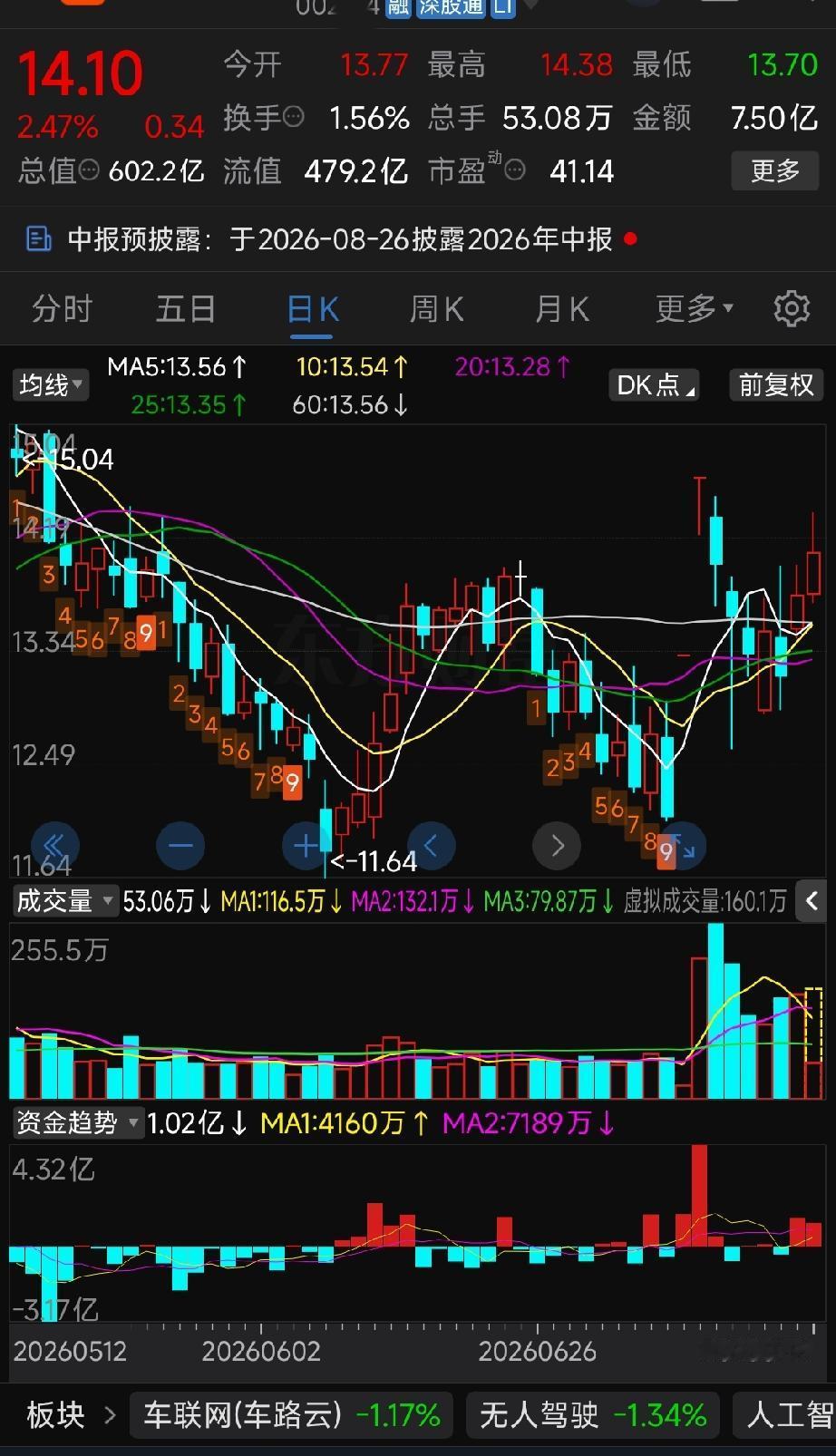This screenshot has width=836, height=1456.
Task: Tap the 金额 7.50亿 value
Action: (774, 118)
